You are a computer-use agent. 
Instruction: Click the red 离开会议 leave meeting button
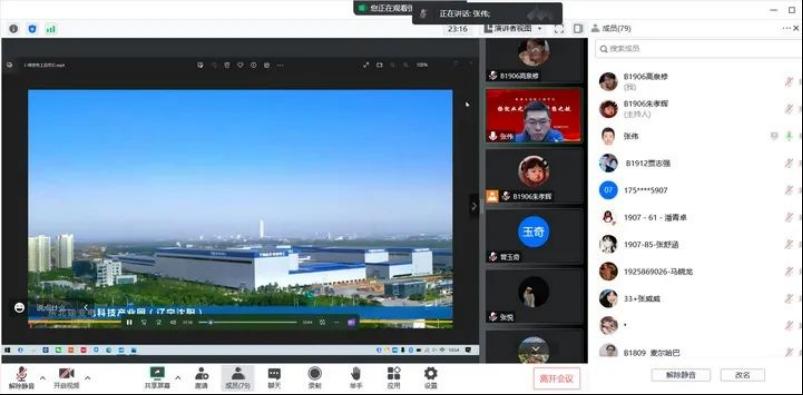557,379
